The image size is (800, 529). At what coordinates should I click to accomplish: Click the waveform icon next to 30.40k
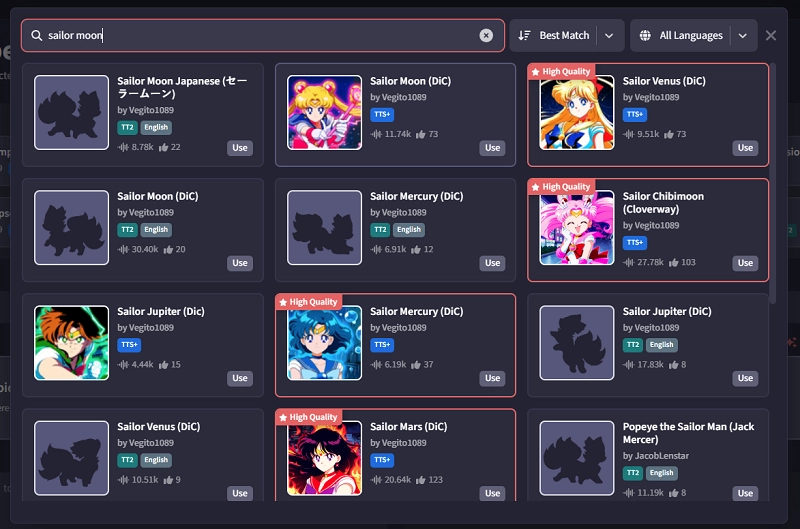point(123,249)
